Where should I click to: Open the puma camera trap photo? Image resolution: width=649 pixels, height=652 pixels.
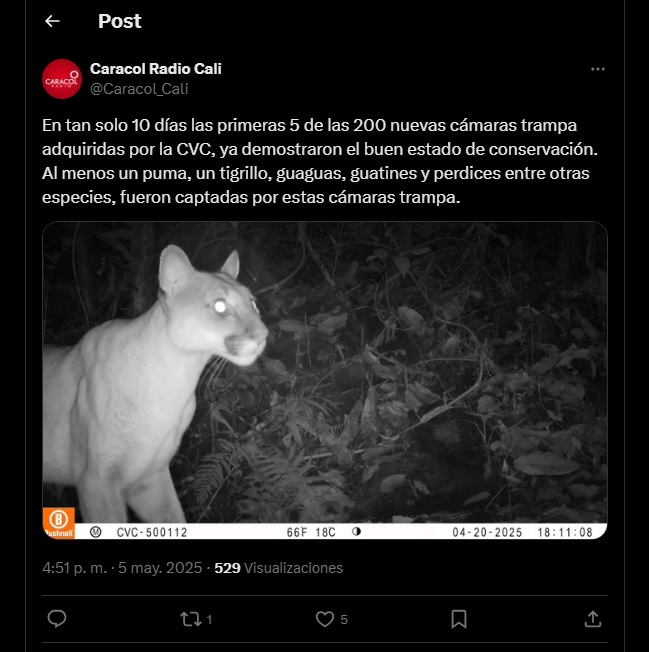pos(325,380)
